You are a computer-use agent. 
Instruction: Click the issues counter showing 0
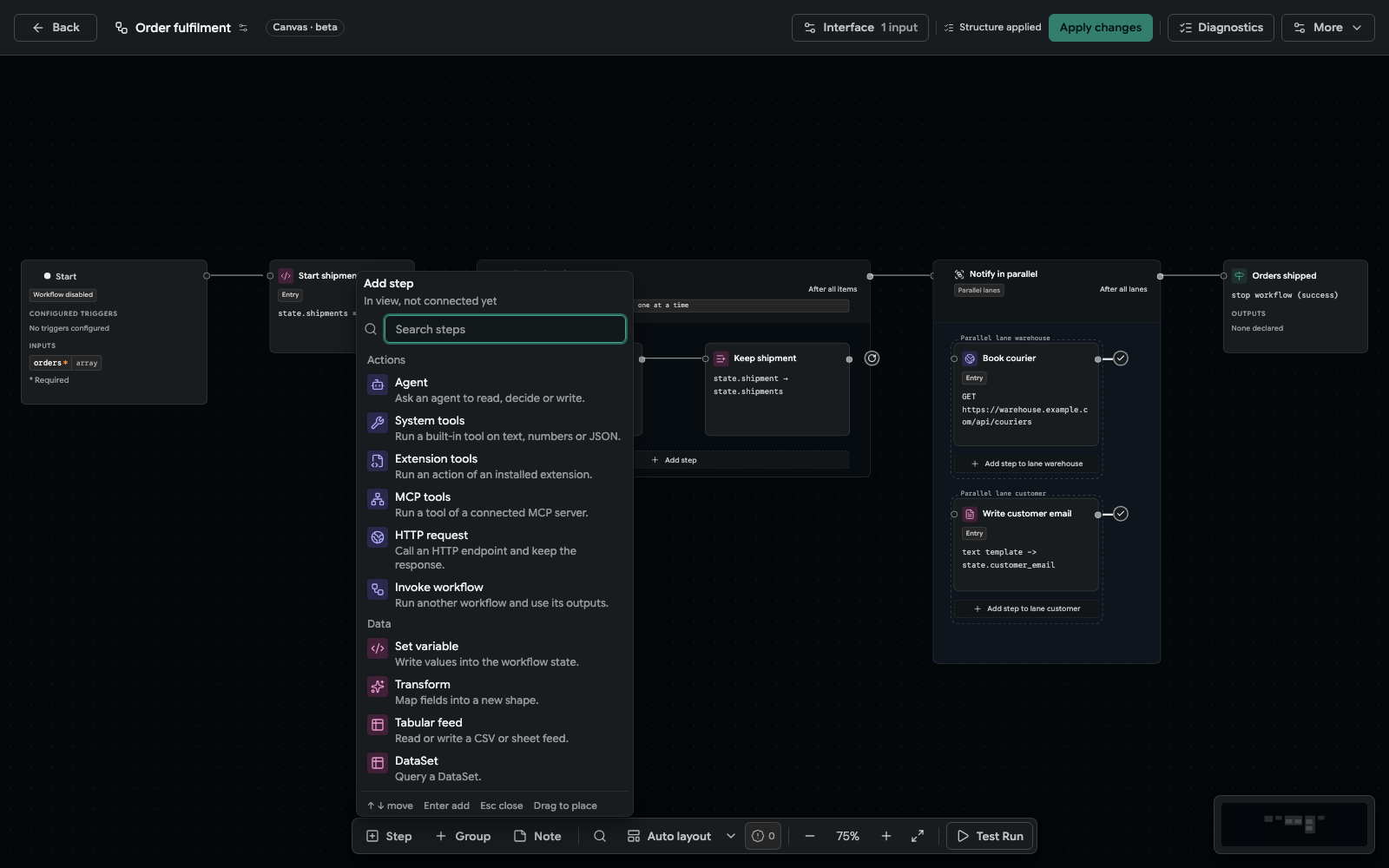(763, 836)
